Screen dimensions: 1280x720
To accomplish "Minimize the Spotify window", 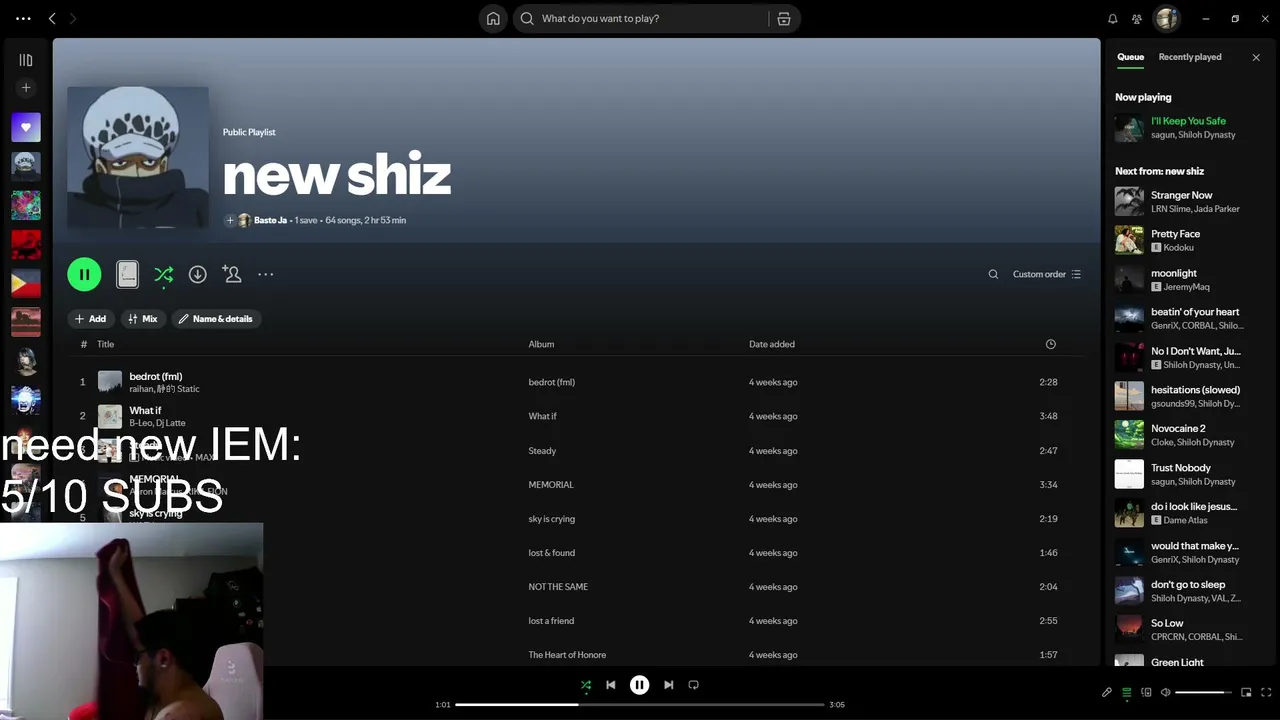I will tap(1206, 19).
